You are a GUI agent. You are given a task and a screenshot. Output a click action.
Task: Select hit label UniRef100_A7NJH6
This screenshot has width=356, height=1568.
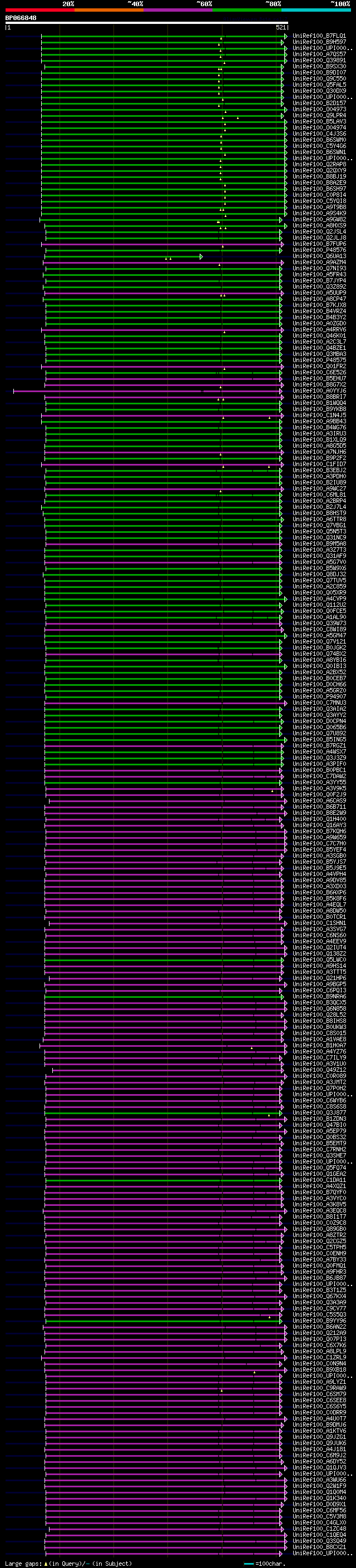319,452
